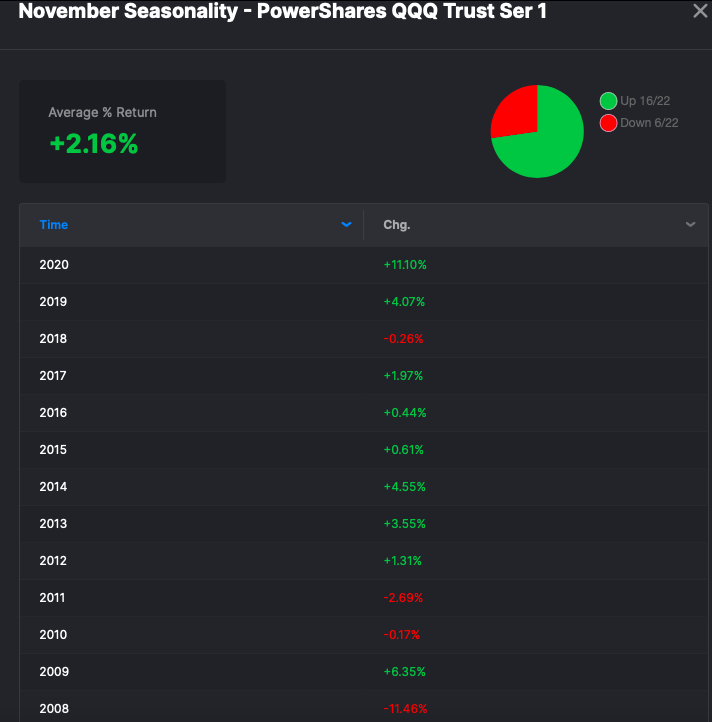Select the 2016 row year cell
The width and height of the screenshot is (712, 722).
click(x=53, y=413)
